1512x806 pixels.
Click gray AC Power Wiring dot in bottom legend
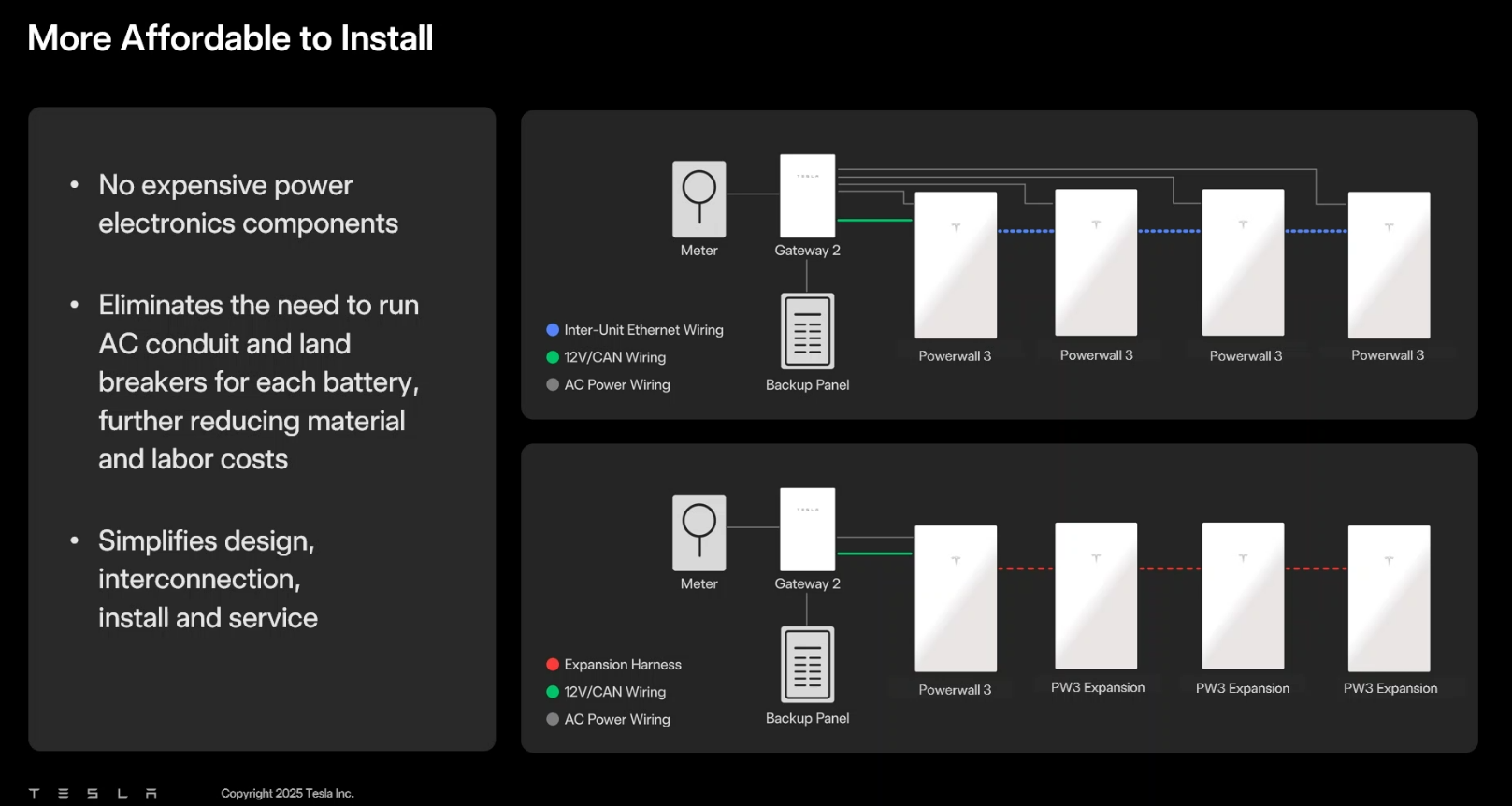[553, 719]
